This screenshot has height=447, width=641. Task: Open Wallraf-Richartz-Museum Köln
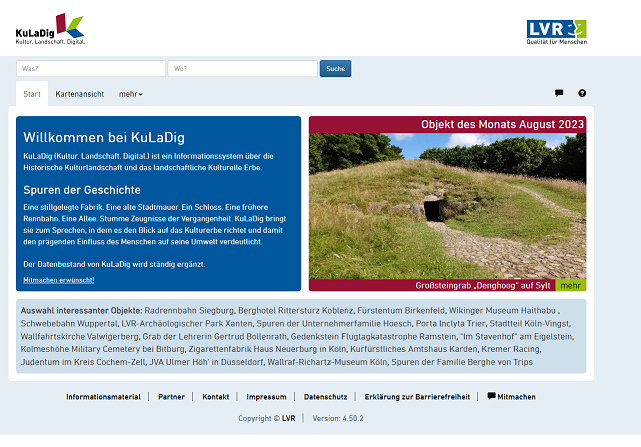coord(327,362)
